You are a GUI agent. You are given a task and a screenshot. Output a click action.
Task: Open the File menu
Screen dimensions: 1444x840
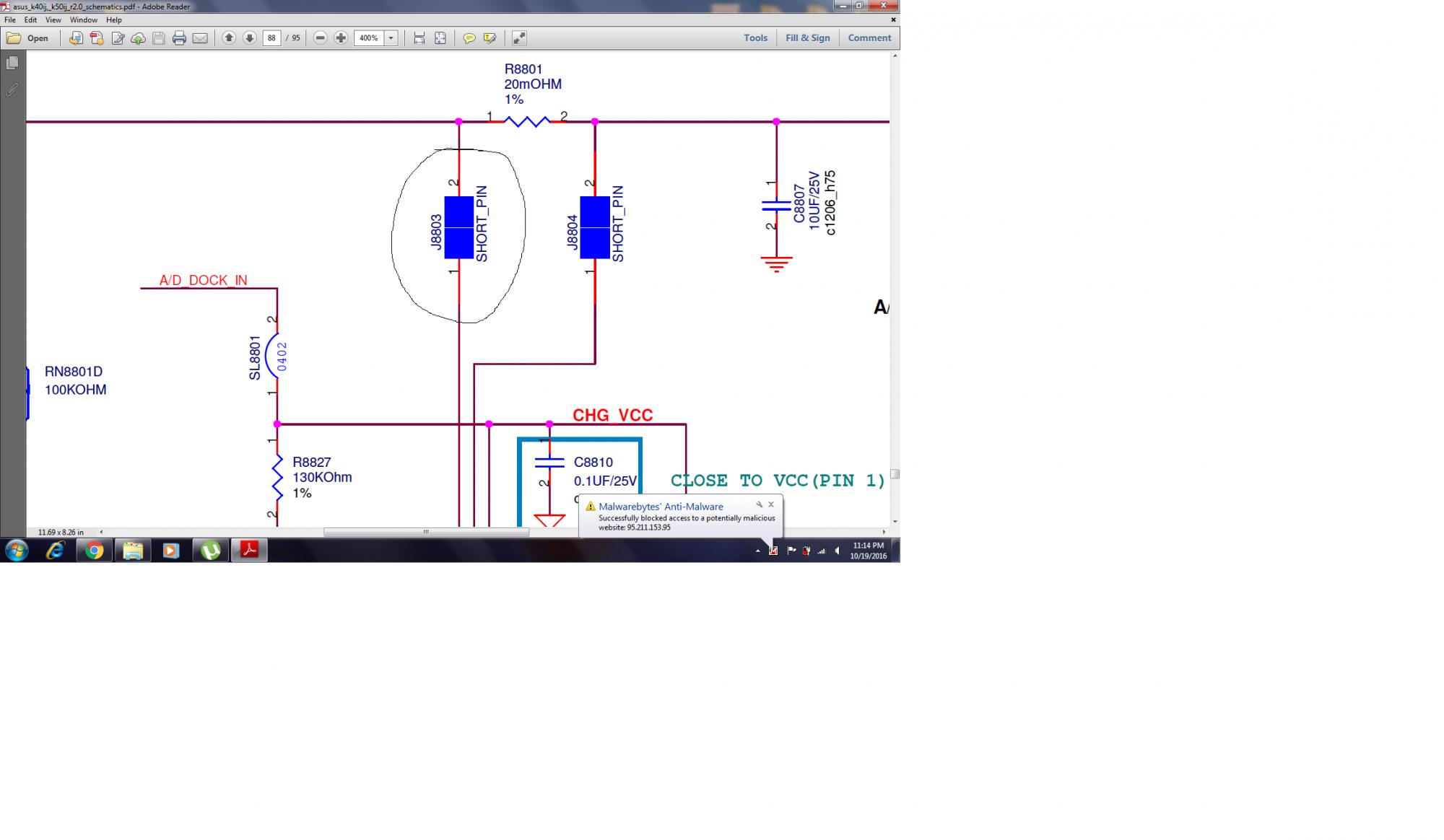click(10, 20)
